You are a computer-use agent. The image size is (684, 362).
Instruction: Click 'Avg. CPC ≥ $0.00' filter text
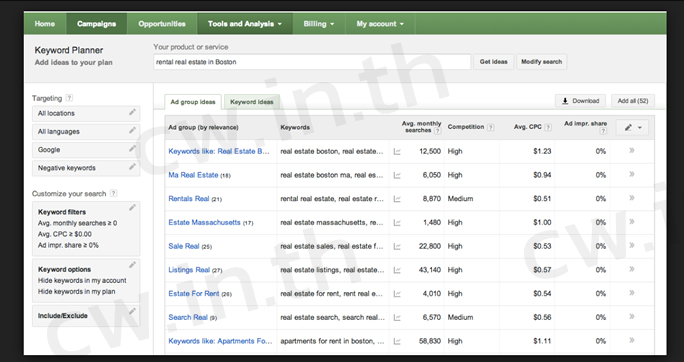coord(65,234)
